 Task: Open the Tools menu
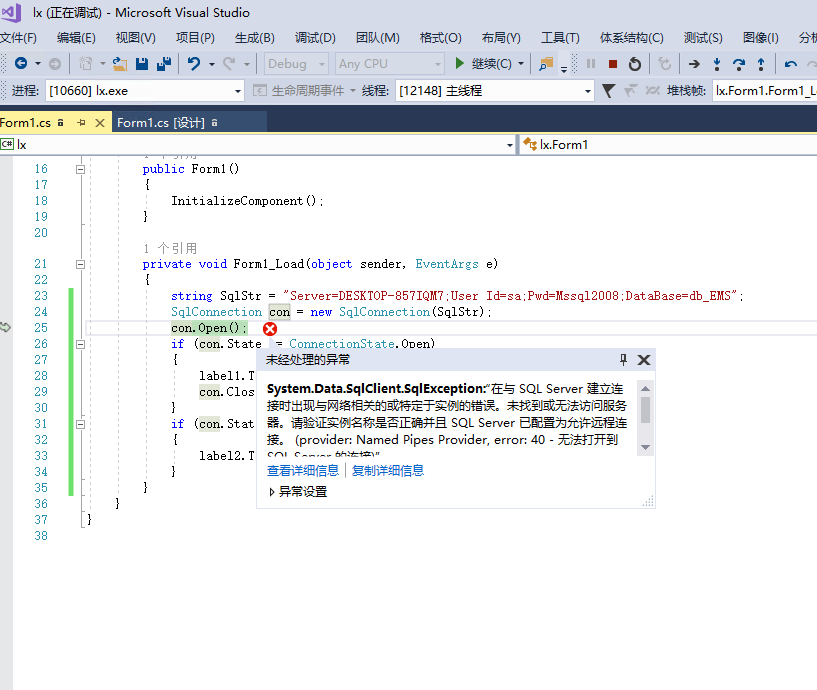560,38
